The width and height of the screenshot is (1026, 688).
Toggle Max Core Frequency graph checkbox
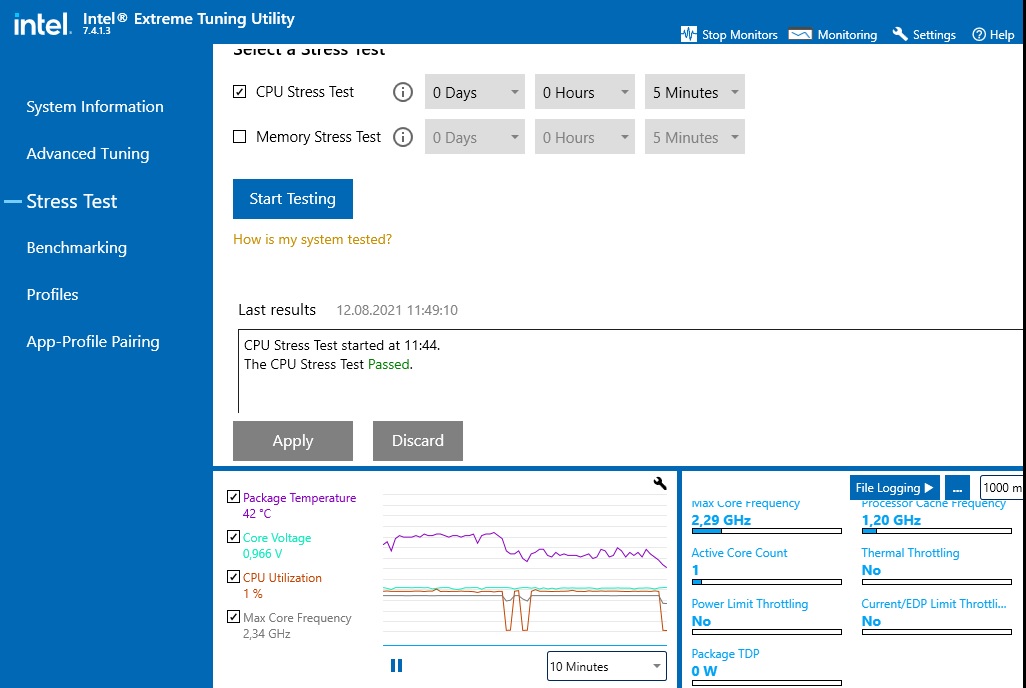point(233,617)
